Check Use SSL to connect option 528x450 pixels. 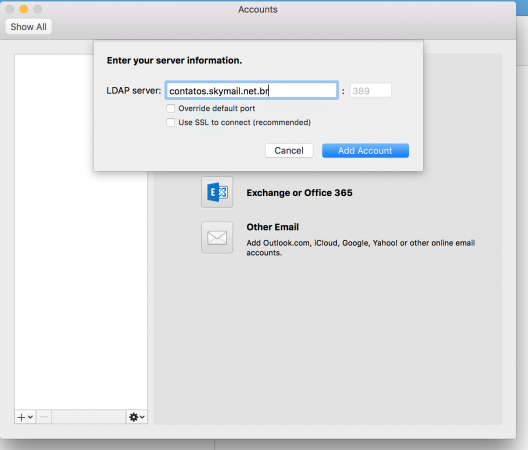pyautogui.click(x=171, y=122)
